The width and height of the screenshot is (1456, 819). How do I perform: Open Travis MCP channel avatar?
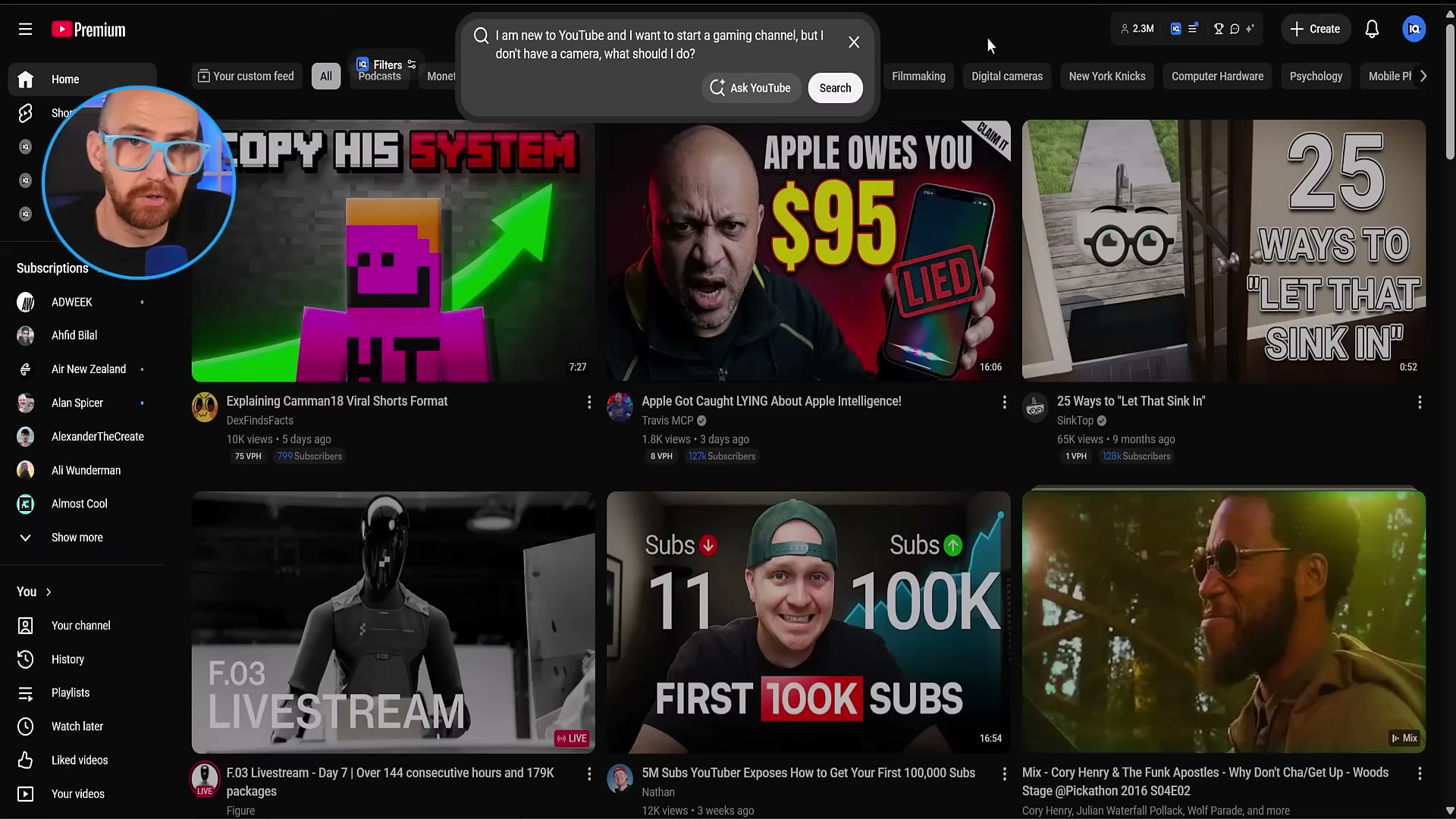tap(620, 407)
